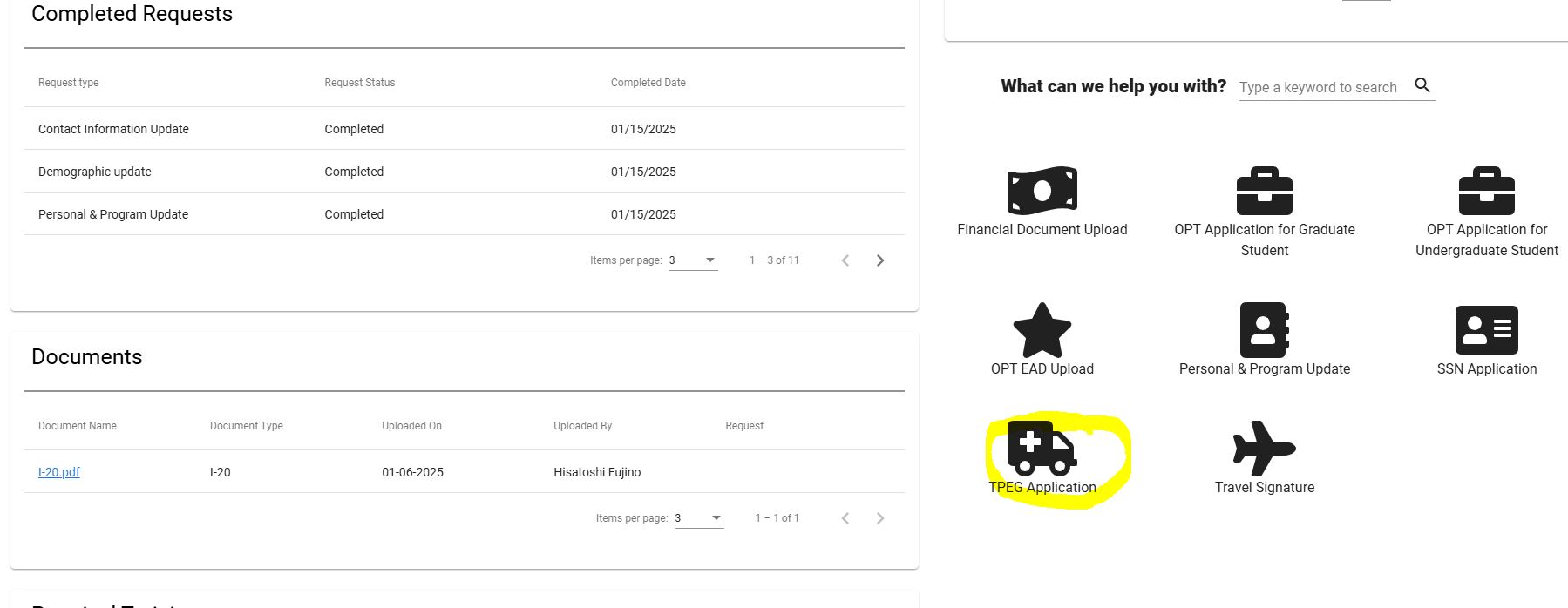This screenshot has width=1568, height=608.
Task: Select the Demographic update request row
Action: (465, 172)
